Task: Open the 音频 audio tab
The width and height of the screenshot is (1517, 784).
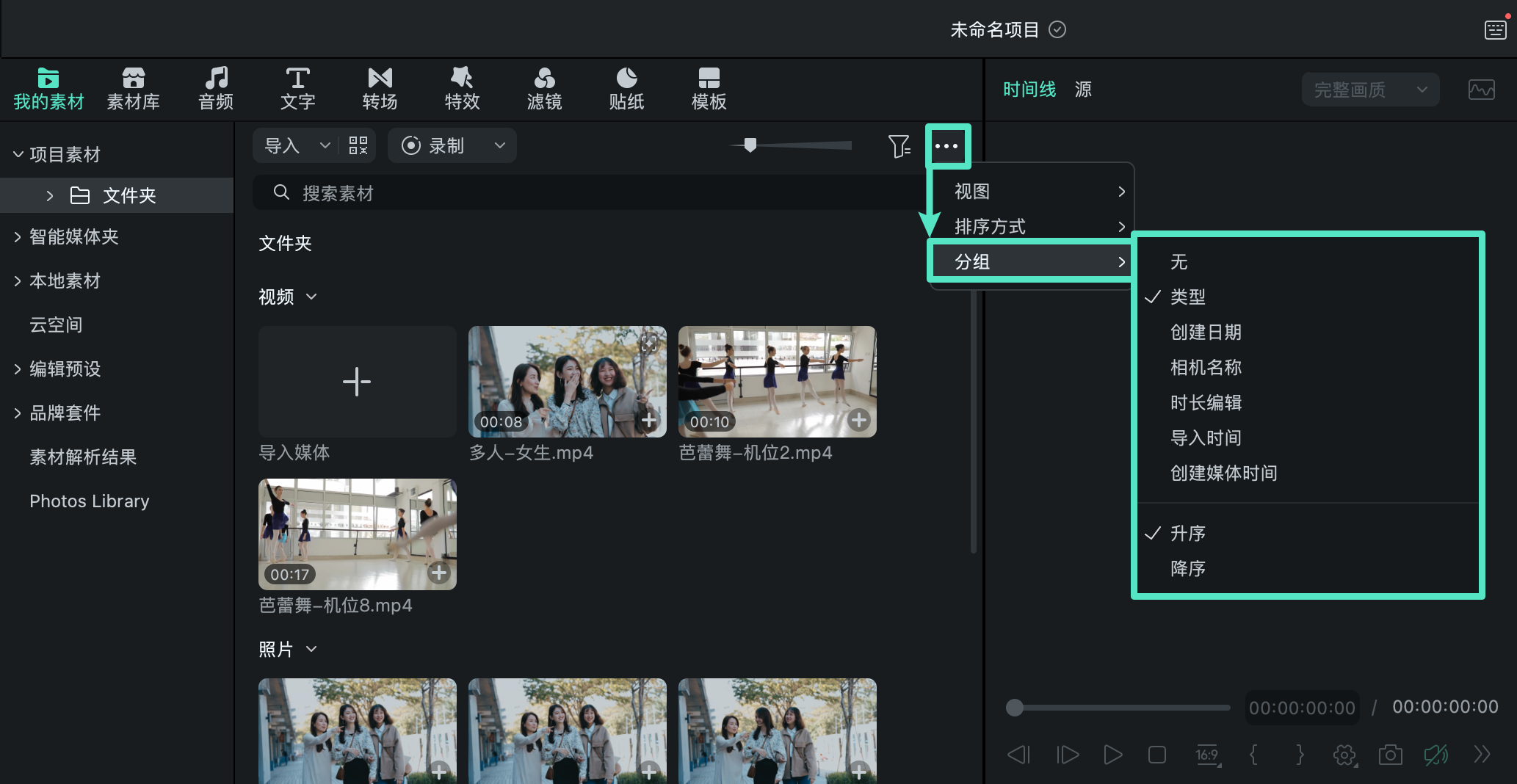Action: pyautogui.click(x=216, y=89)
